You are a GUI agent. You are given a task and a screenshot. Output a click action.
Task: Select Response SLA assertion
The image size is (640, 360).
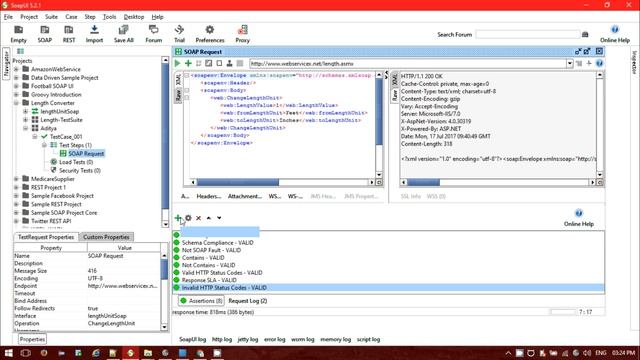pos(209,280)
